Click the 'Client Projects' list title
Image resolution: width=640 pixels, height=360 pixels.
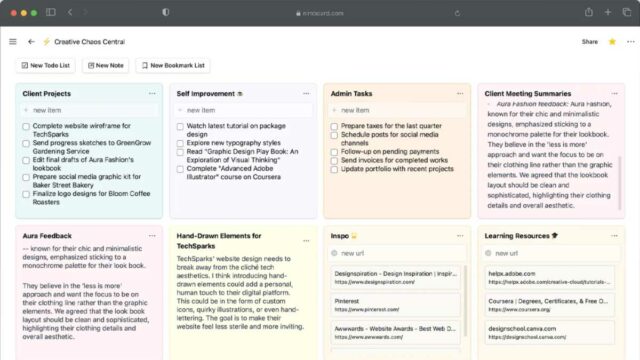pos(47,93)
